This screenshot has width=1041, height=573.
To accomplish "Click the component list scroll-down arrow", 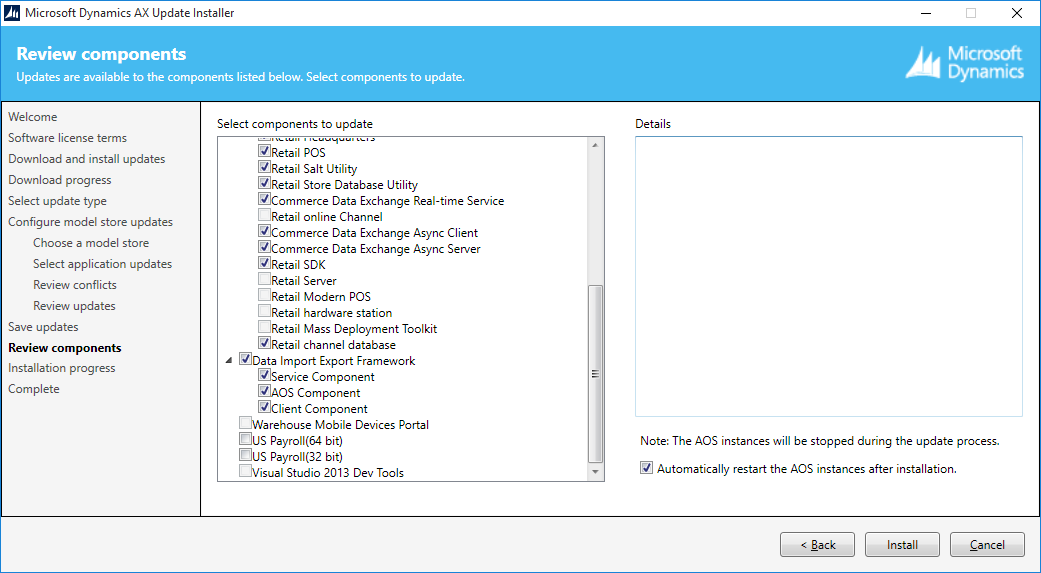I will (596, 472).
